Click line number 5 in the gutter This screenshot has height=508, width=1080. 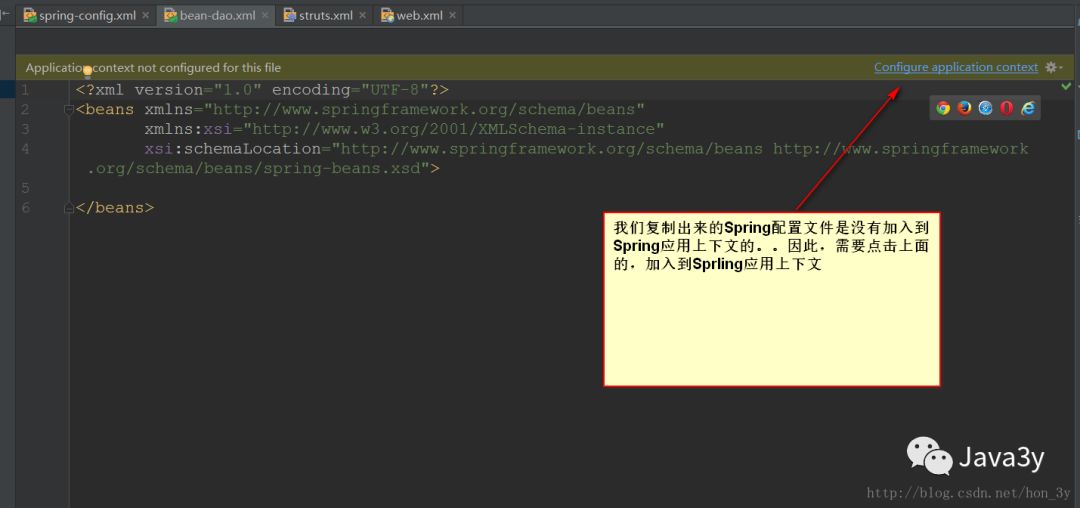click(25, 188)
